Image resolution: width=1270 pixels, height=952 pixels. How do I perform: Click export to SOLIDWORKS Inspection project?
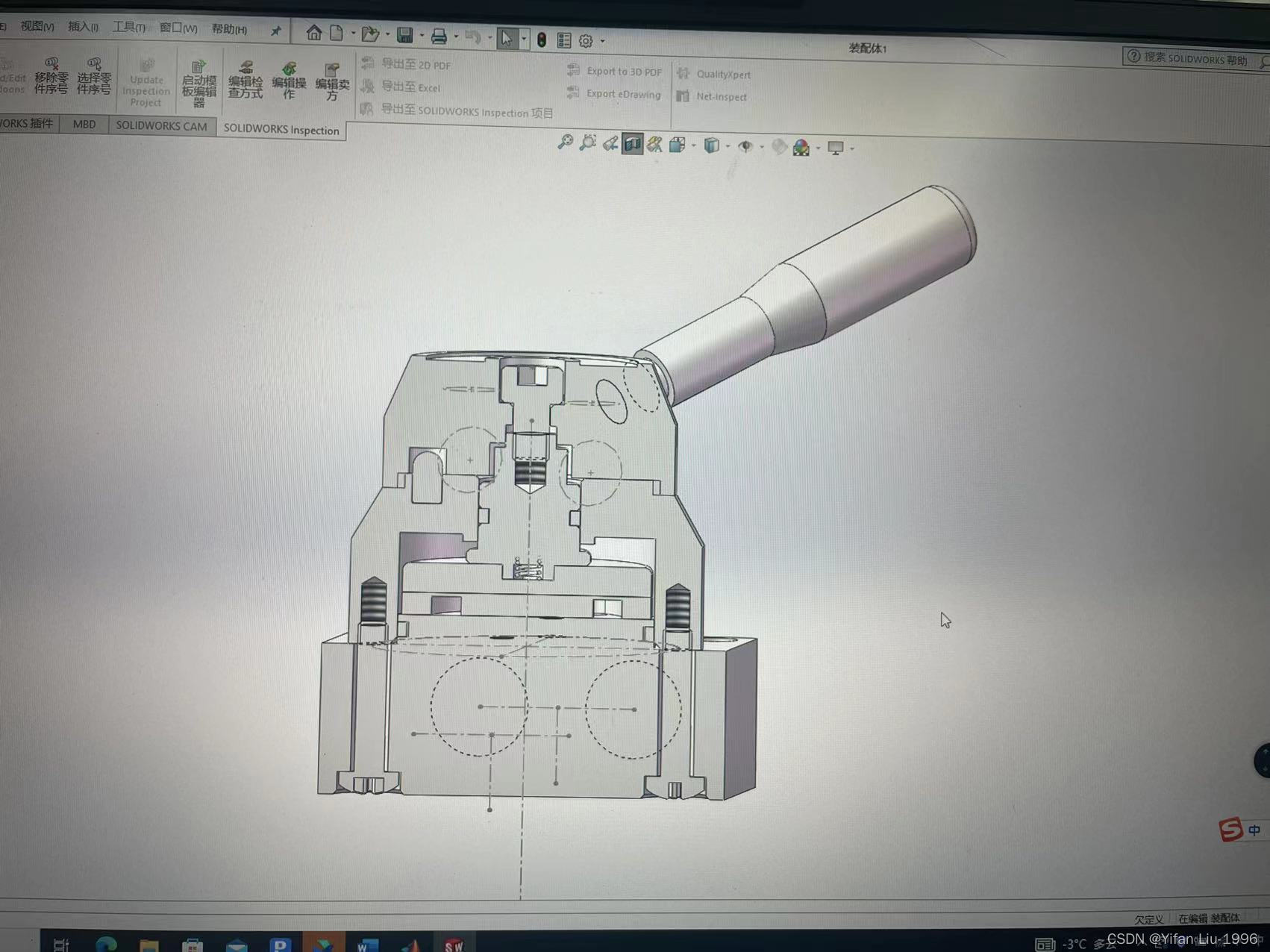click(x=457, y=111)
